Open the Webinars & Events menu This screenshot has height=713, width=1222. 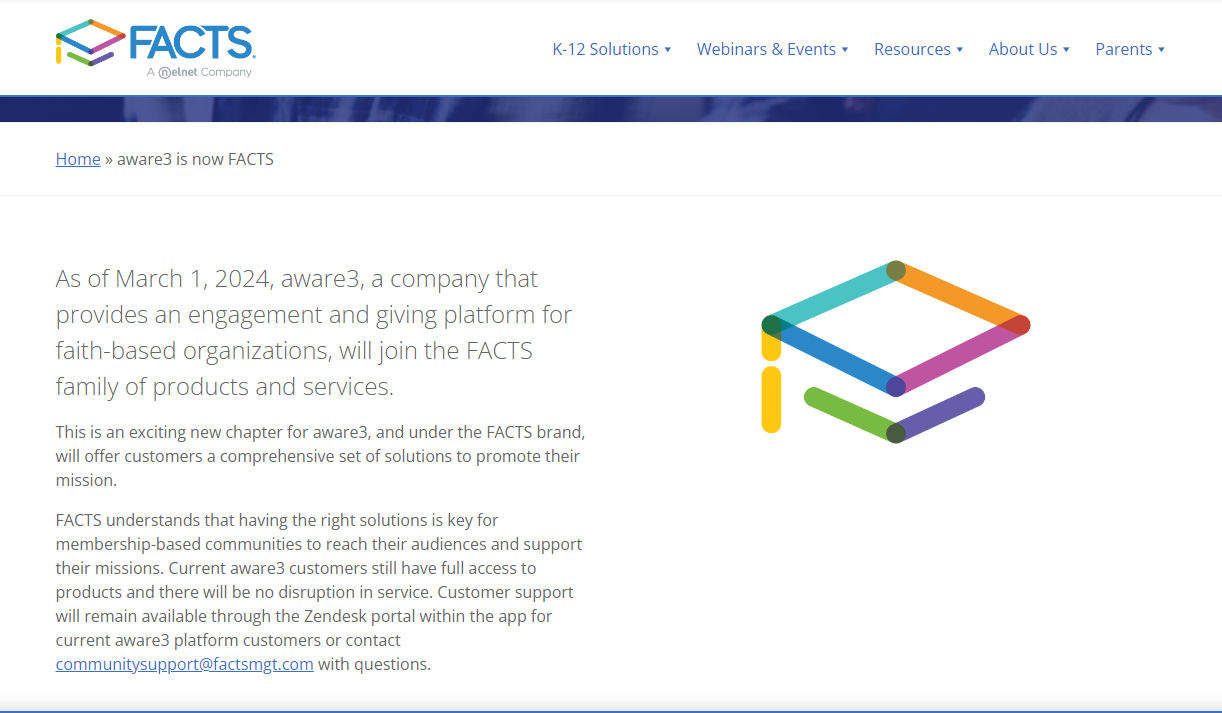(766, 49)
